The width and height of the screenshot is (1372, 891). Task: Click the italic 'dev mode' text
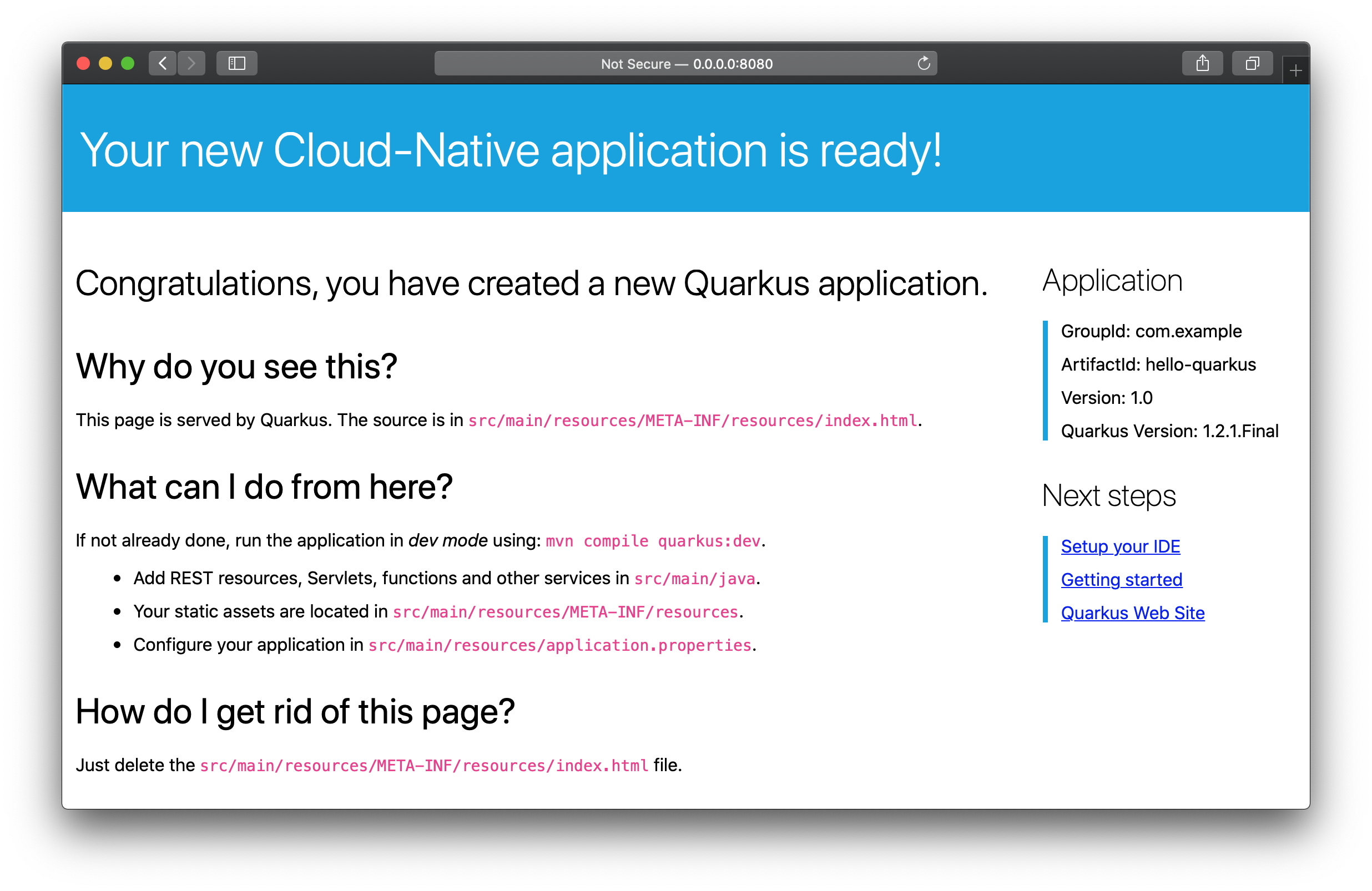click(x=448, y=540)
